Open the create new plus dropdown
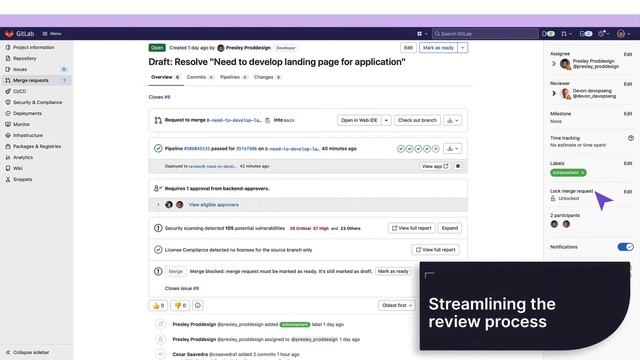640x360 pixels. 422,34
